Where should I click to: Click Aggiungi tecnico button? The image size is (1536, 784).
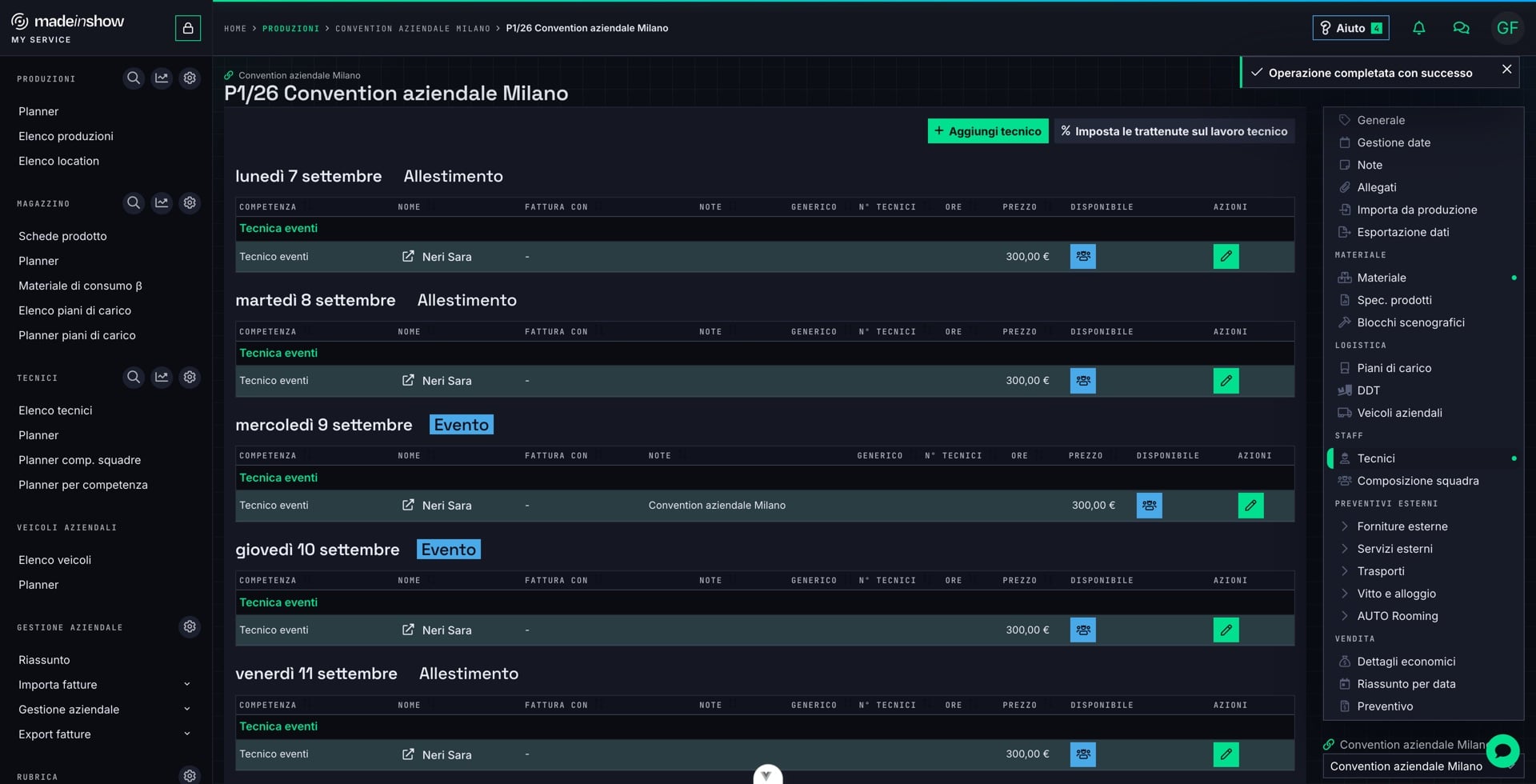988,131
